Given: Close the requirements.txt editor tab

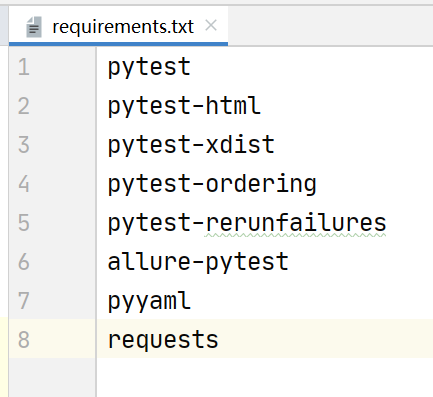Looking at the screenshot, I should click(x=211, y=25).
